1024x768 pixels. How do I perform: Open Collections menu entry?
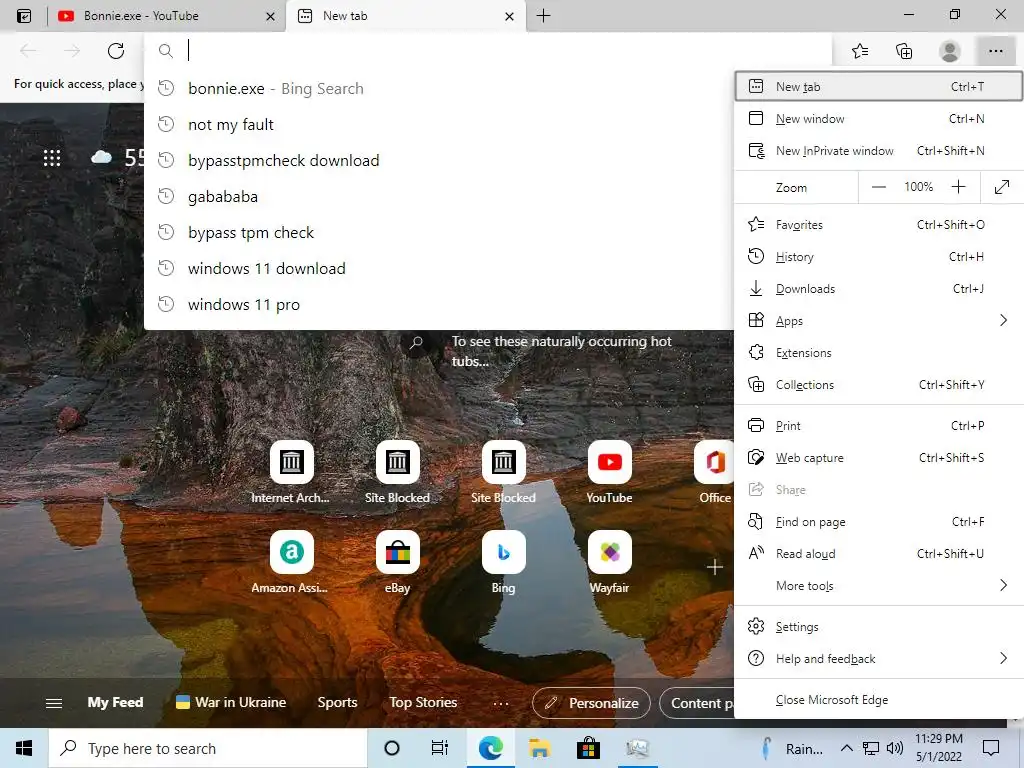[878, 385]
